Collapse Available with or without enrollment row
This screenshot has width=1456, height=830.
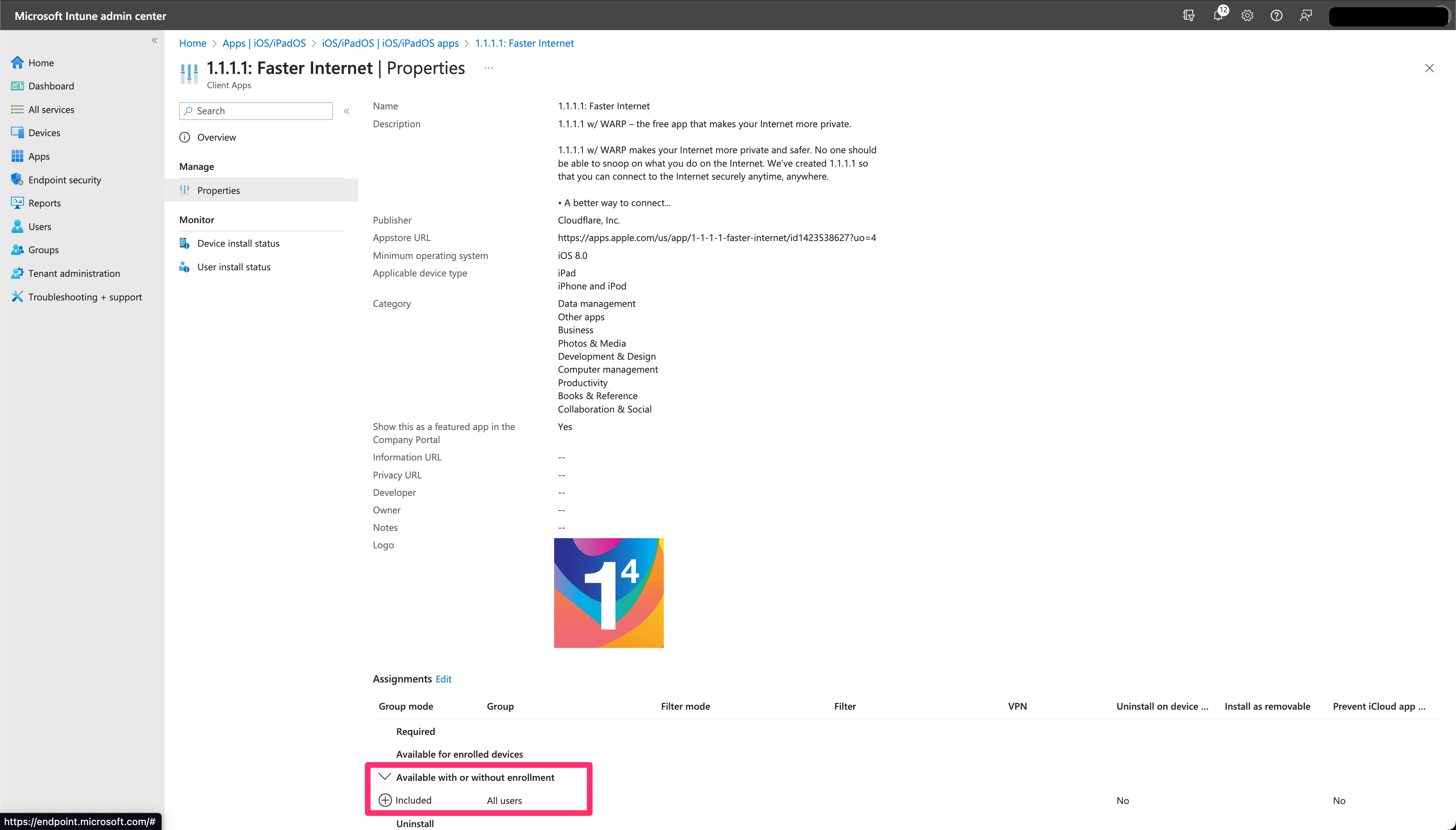[x=385, y=776]
